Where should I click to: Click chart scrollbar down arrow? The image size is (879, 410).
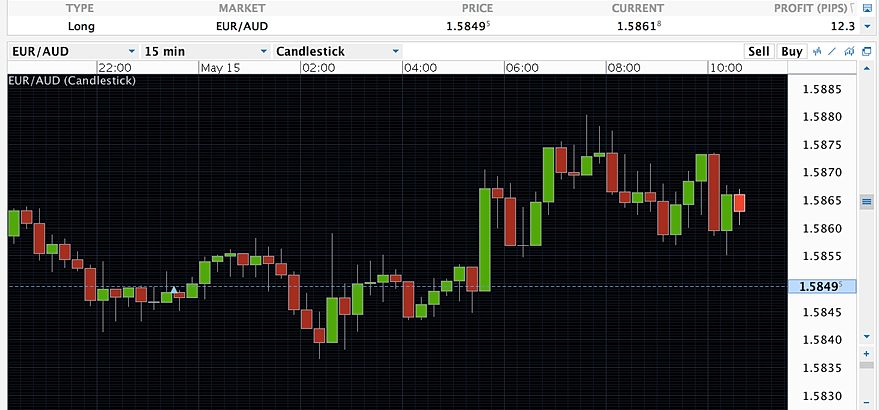(867, 336)
